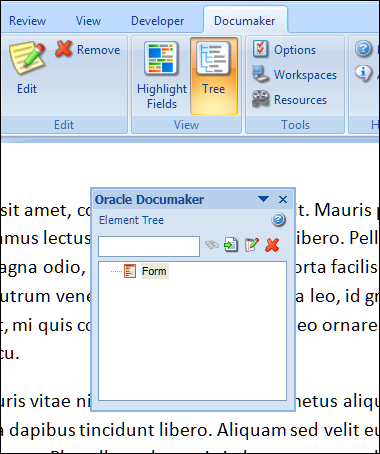The image size is (380, 454).
Task: Click the Element Tree help icon
Action: [x=278, y=220]
